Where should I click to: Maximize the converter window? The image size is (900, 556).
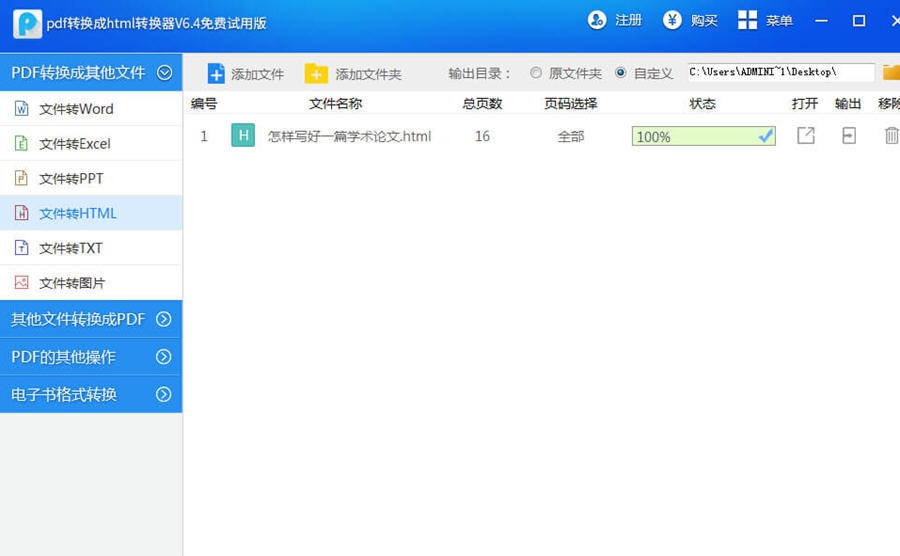pyautogui.click(x=859, y=21)
